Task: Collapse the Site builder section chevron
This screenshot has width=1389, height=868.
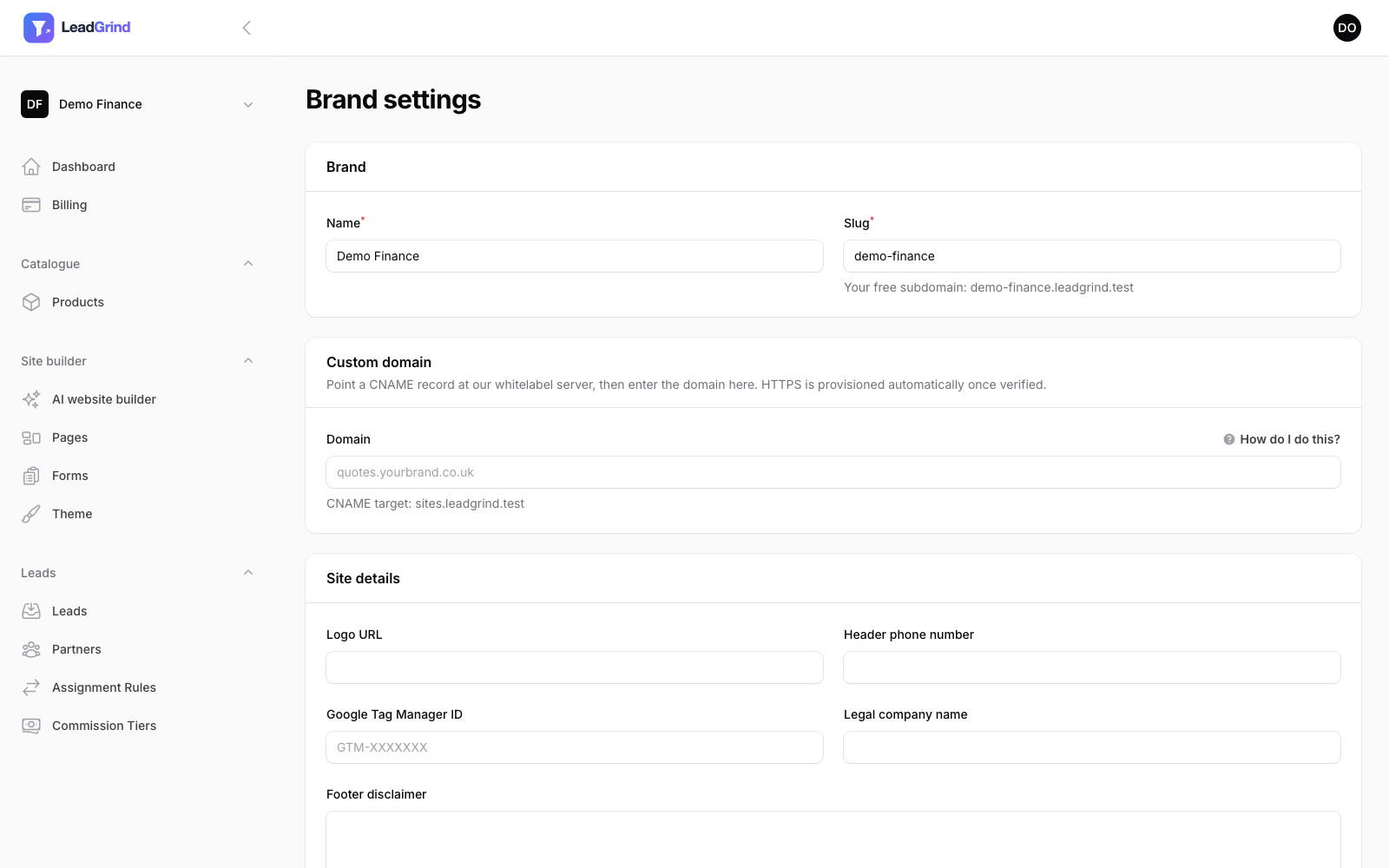Action: 248,361
